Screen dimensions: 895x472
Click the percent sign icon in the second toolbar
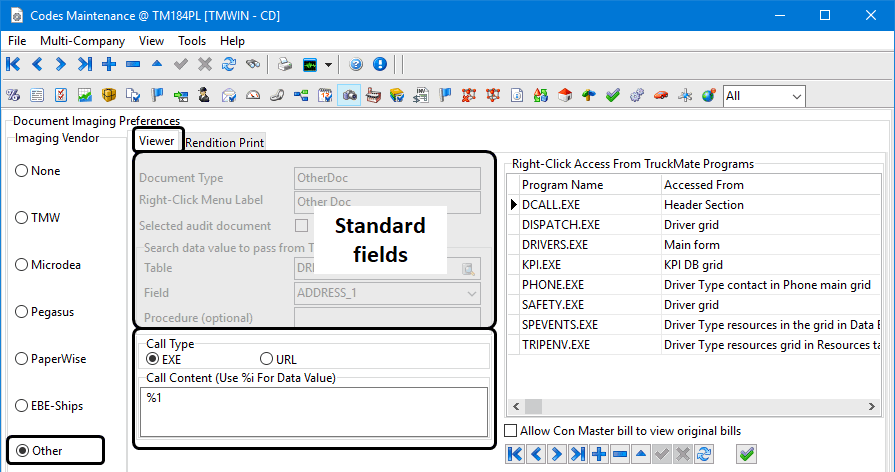13,96
